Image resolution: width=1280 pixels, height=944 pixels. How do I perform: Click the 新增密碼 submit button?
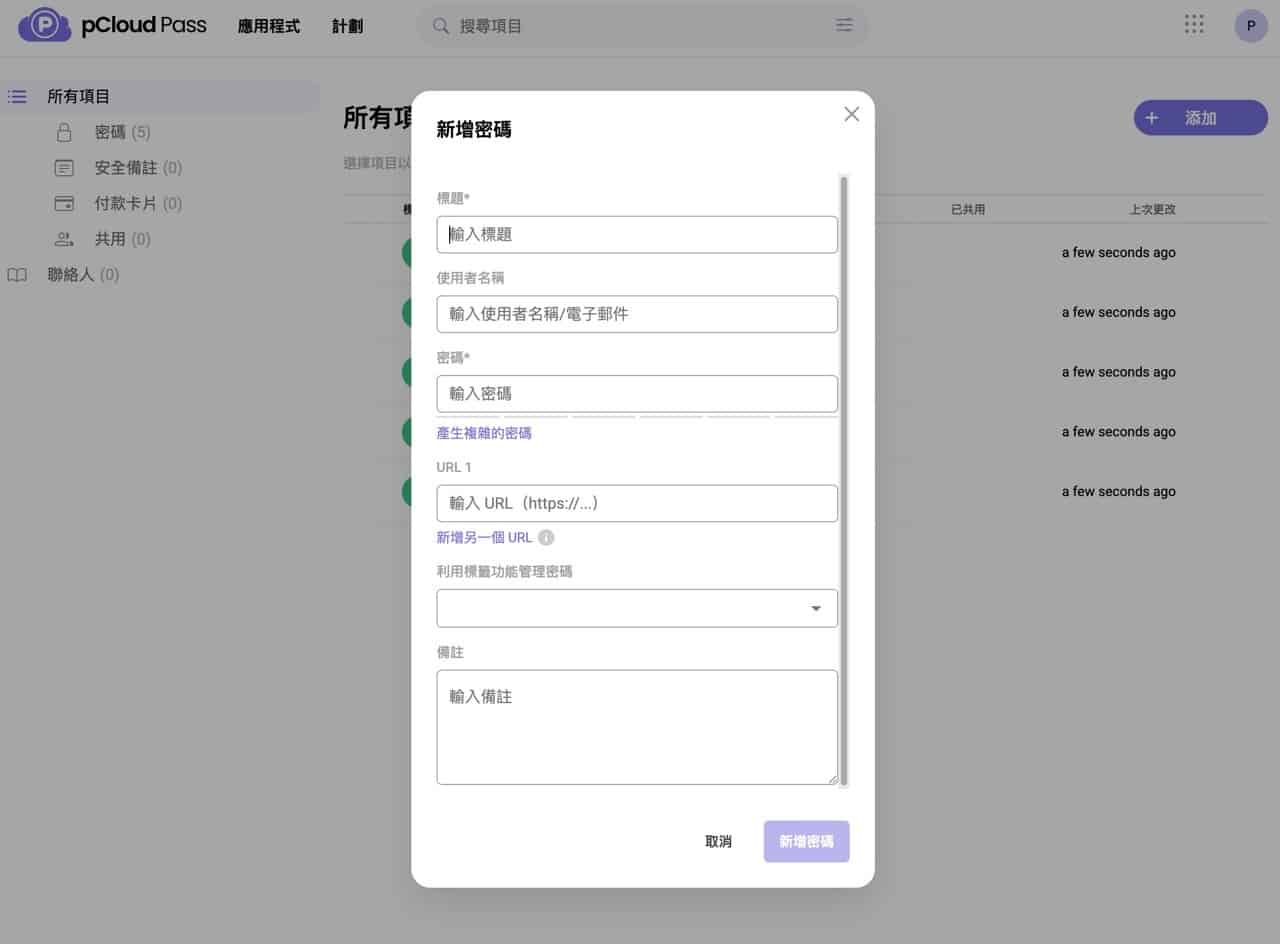click(x=806, y=842)
